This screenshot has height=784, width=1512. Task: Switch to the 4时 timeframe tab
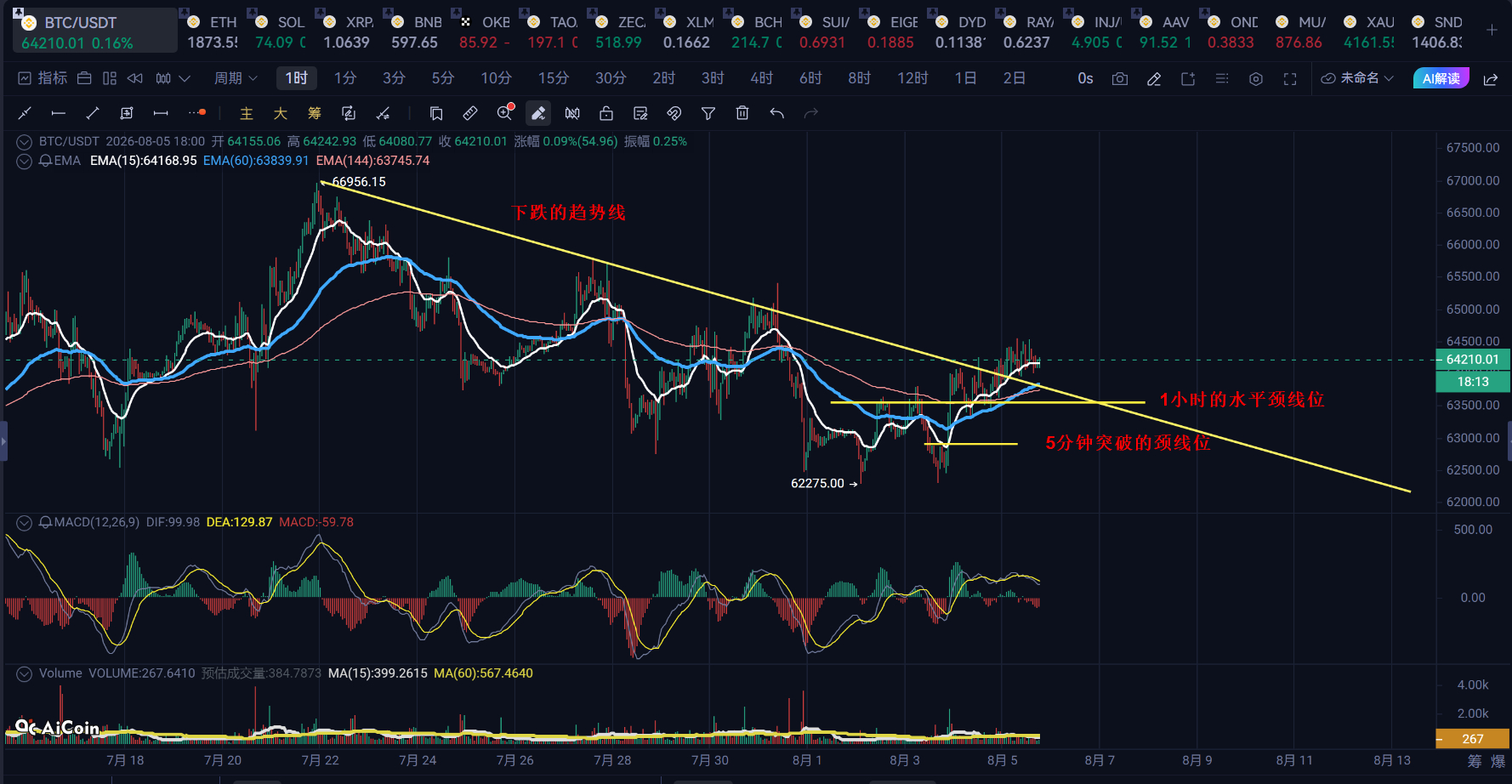coord(762,78)
